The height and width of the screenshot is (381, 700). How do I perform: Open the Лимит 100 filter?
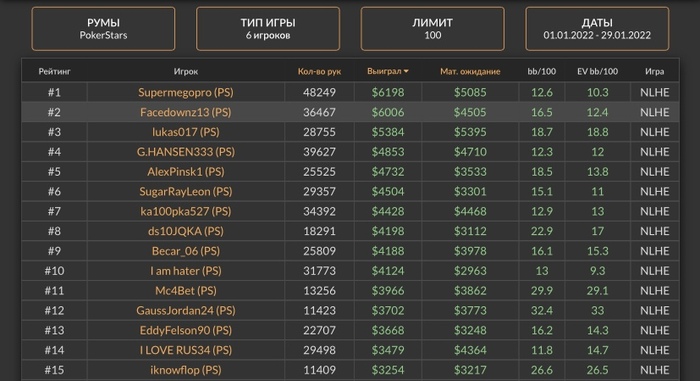pos(433,29)
